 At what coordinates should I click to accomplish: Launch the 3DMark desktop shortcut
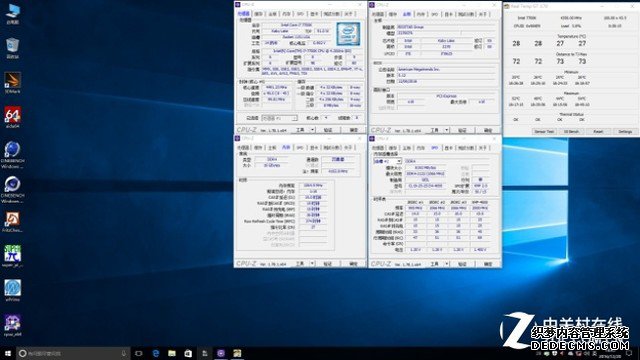[x=13, y=82]
